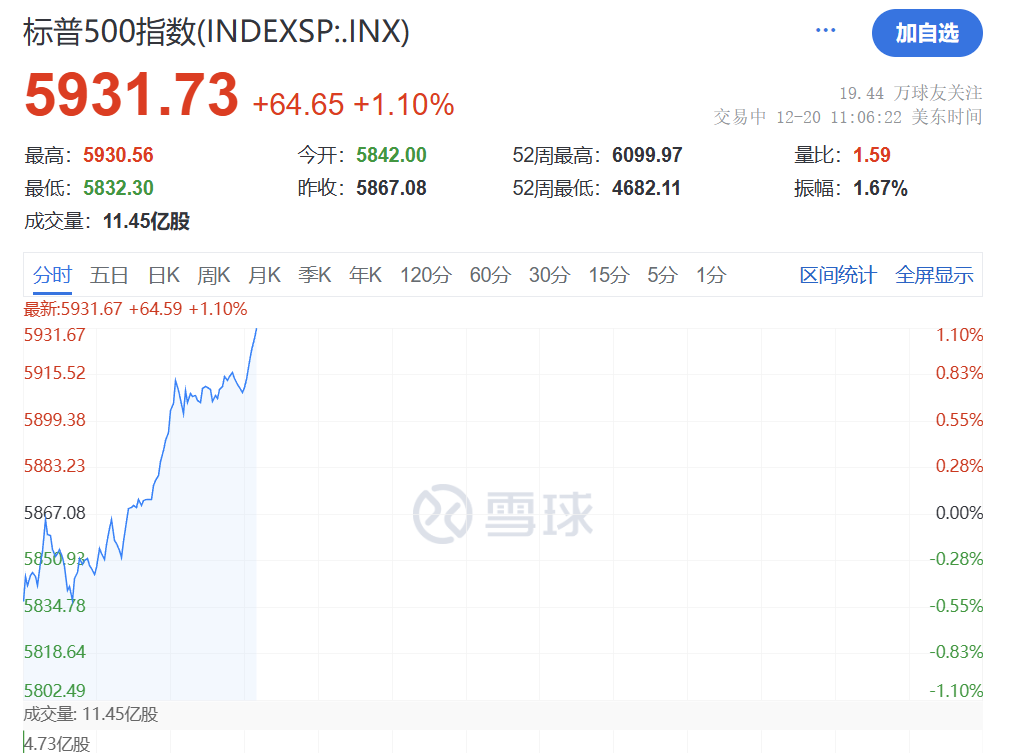Screen dimensions: 1012x753
Task: Open the 月K monthly candlestick tab
Action: tap(265, 276)
